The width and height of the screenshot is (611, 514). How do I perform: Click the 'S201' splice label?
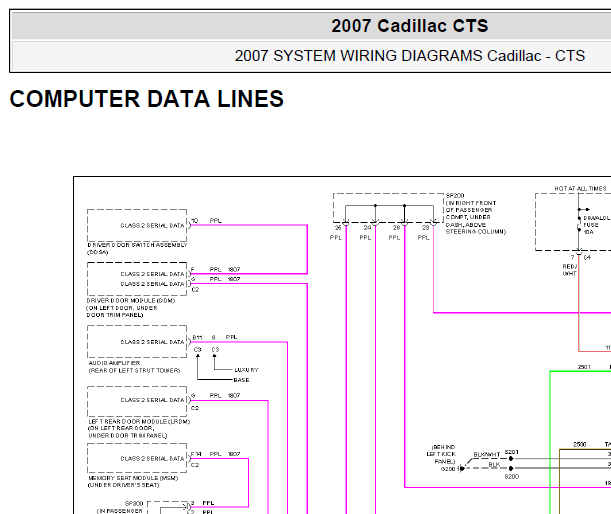click(x=512, y=452)
